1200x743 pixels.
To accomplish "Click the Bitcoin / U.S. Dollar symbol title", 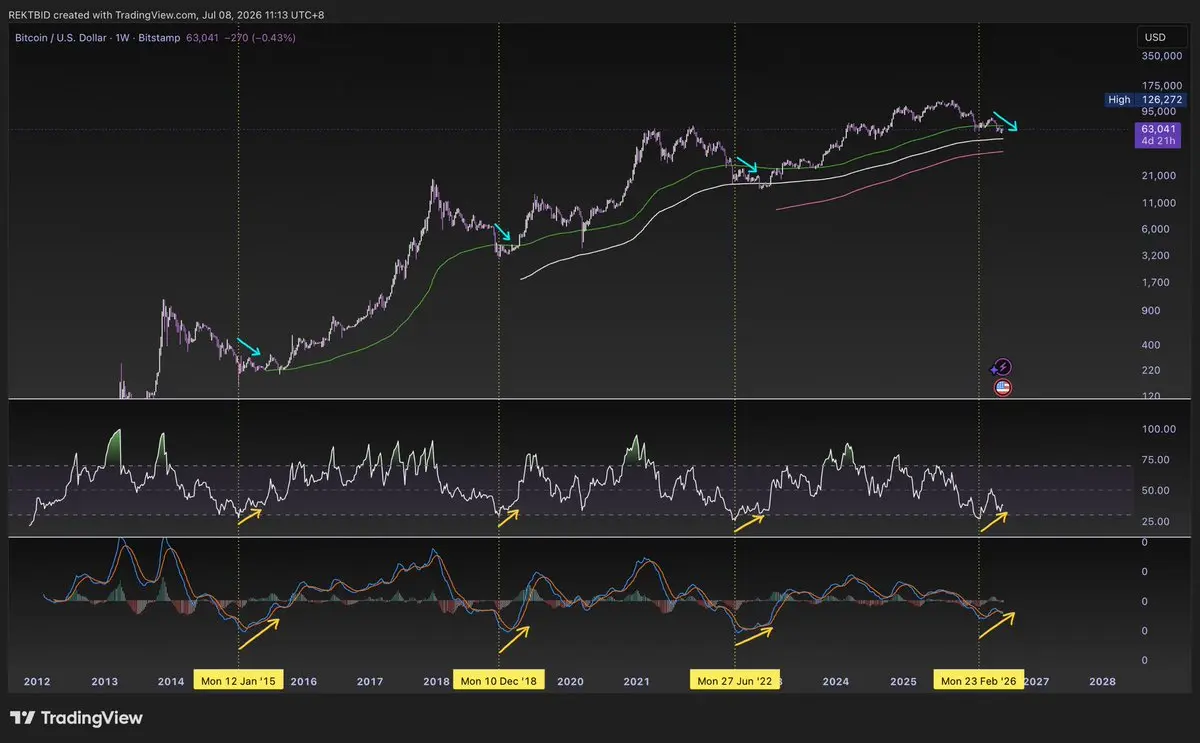I will (60, 38).
